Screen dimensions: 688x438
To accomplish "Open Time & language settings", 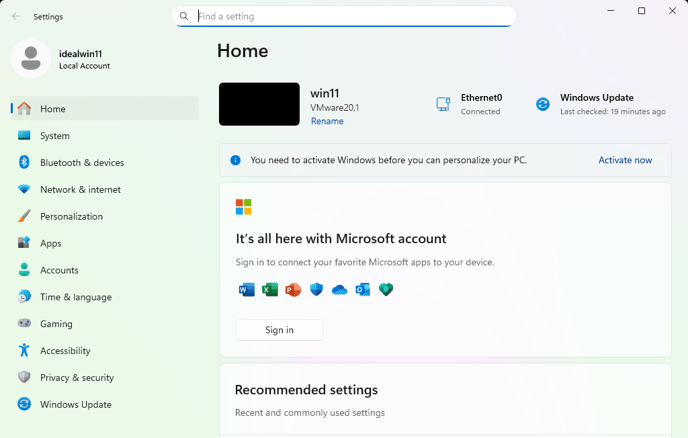I will tap(105, 296).
